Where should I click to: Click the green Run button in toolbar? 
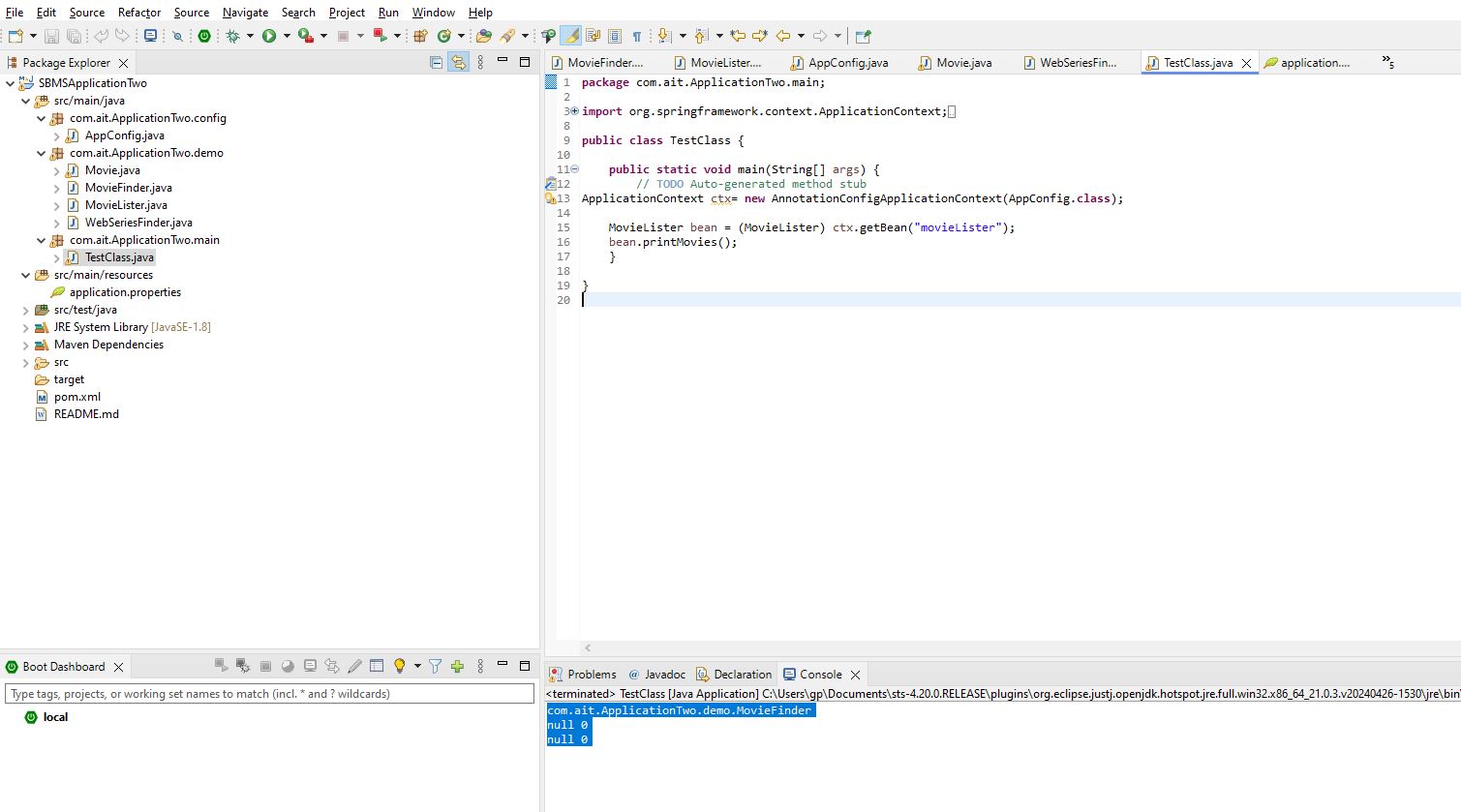pos(269,36)
